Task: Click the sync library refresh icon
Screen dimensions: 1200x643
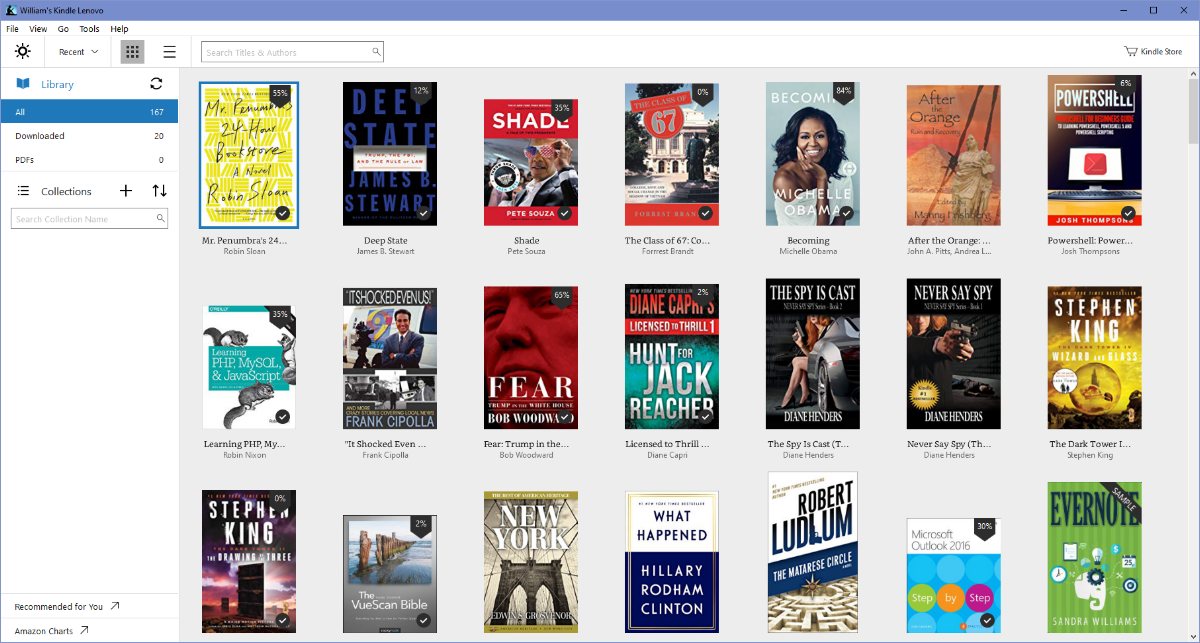Action: click(156, 84)
